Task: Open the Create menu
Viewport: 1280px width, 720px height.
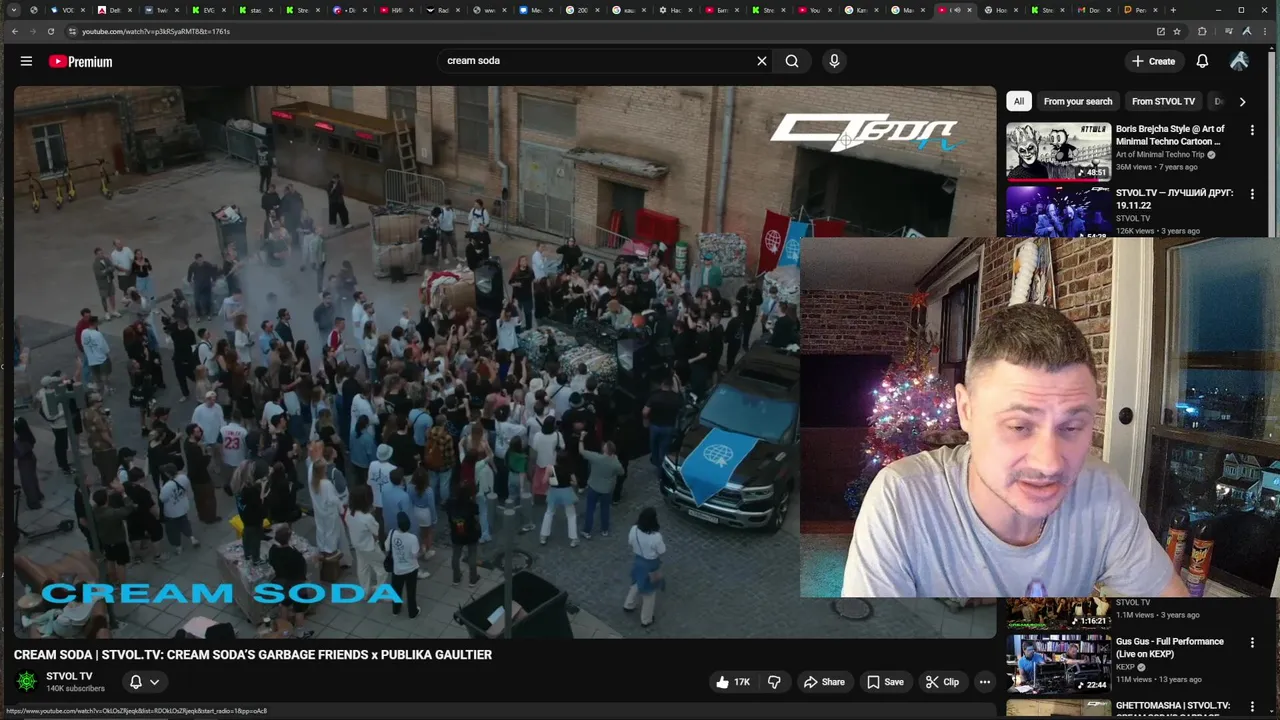Action: (x=1153, y=61)
